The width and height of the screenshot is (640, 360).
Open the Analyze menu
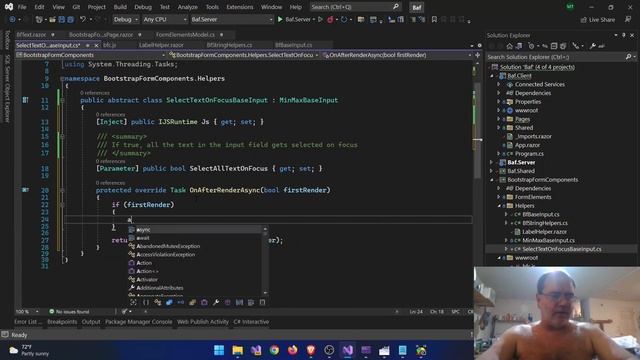(x=187, y=7)
